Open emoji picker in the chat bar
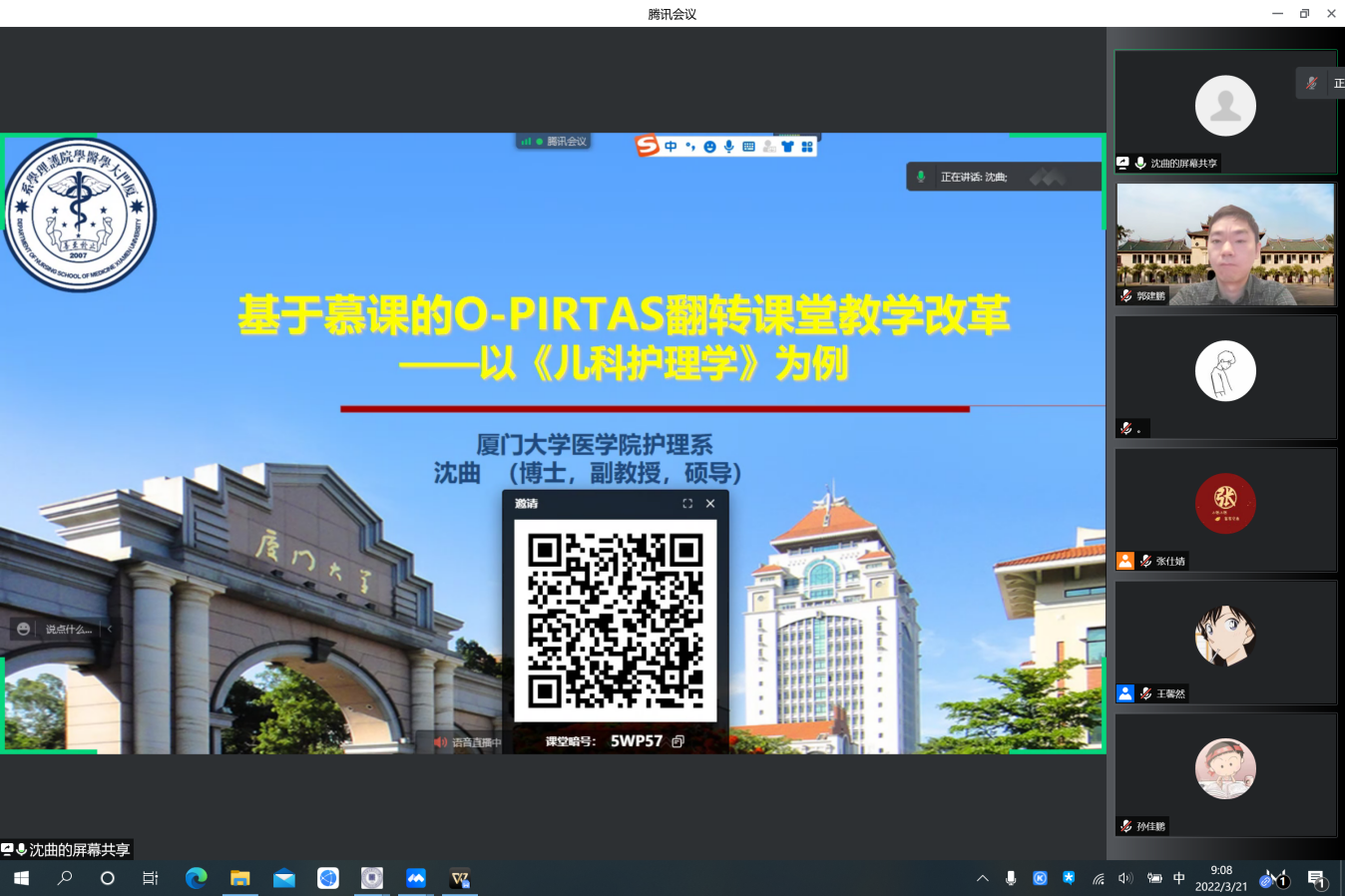Screen dimensions: 1345x896 [x=24, y=630]
